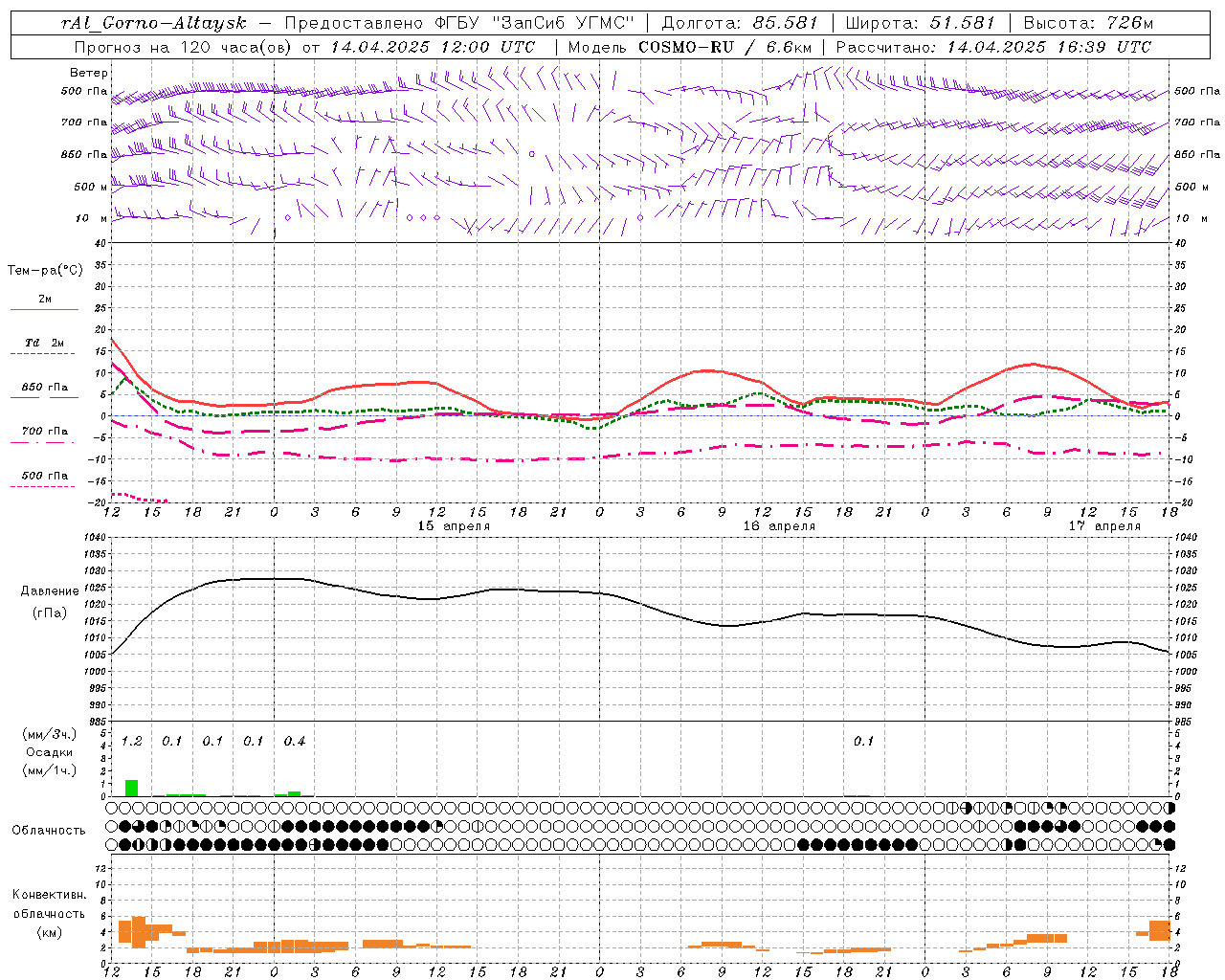Viewport: 1225px width, 980px height.
Task: Click the dash-dot legend line under 700 гПа
Action: tap(42, 443)
